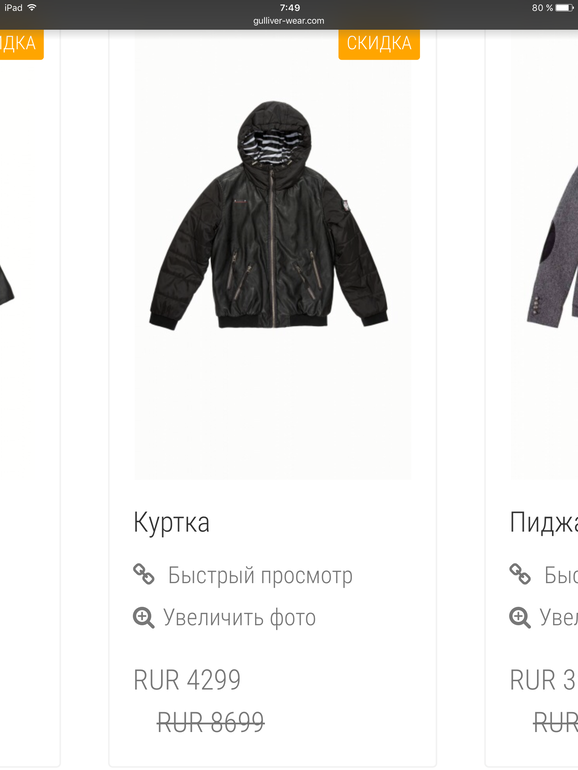This screenshot has height=770, width=578.
Task: Click the partial СКИДКА badge on left card
Action: 22,44
